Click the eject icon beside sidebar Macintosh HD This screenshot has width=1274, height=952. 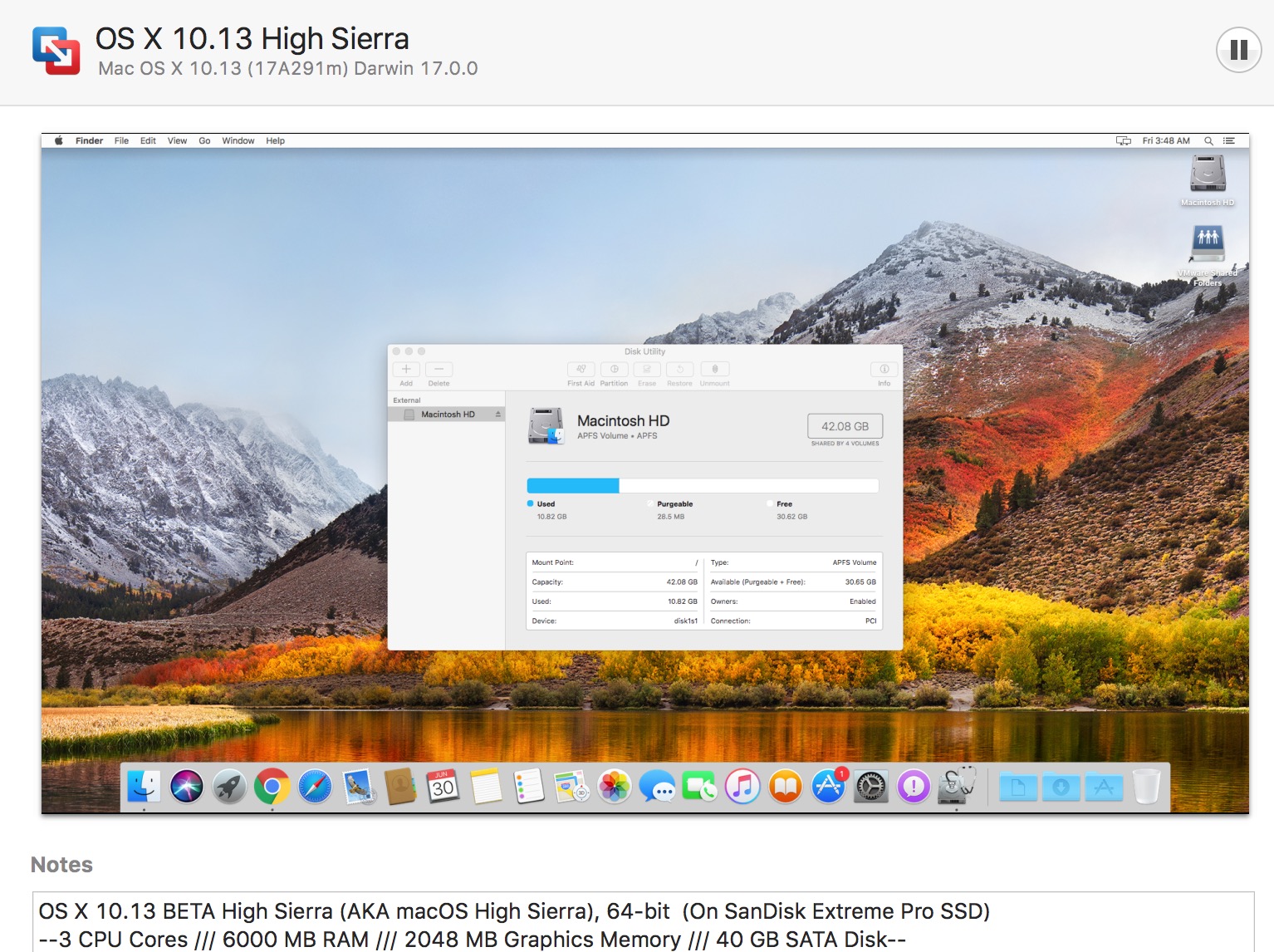coord(498,415)
